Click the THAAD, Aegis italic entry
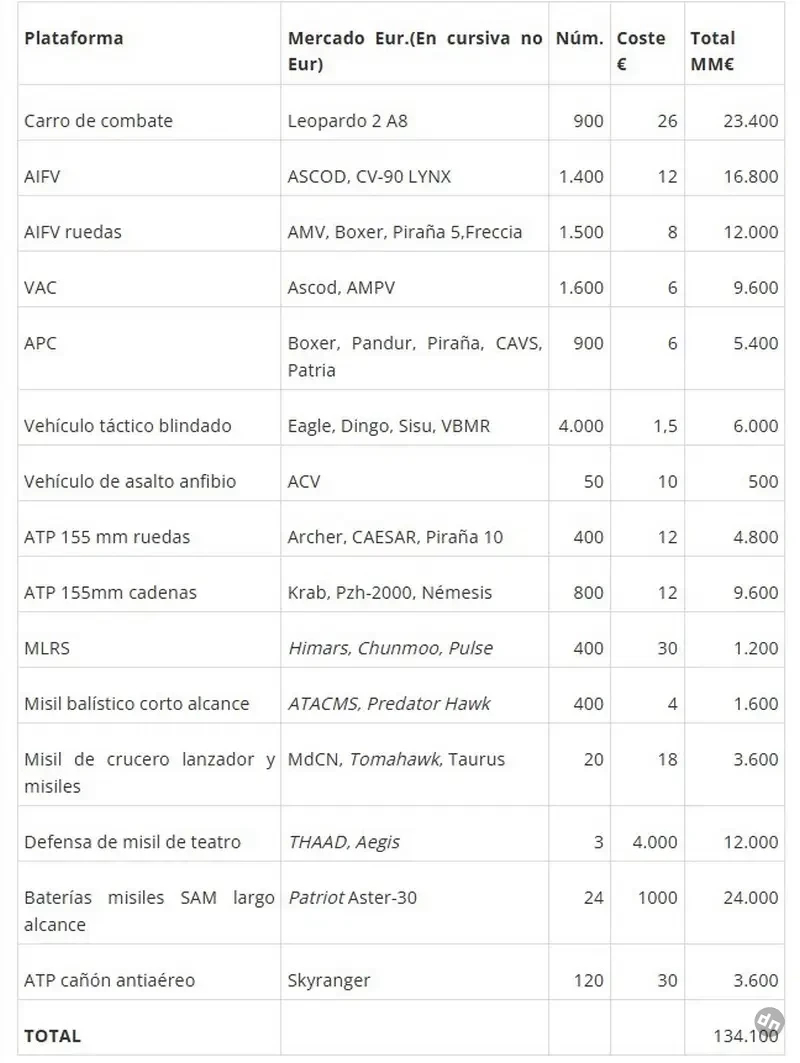Screen dimensions: 800x1063 point(344,842)
